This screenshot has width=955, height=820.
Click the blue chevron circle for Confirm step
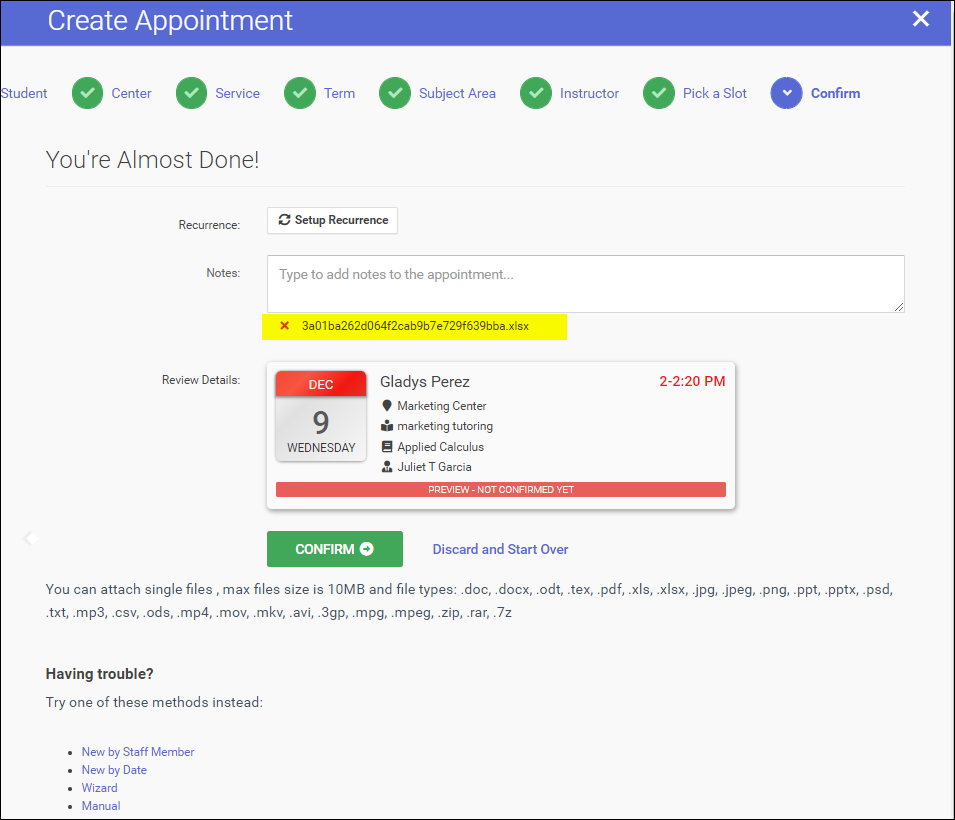(x=786, y=93)
